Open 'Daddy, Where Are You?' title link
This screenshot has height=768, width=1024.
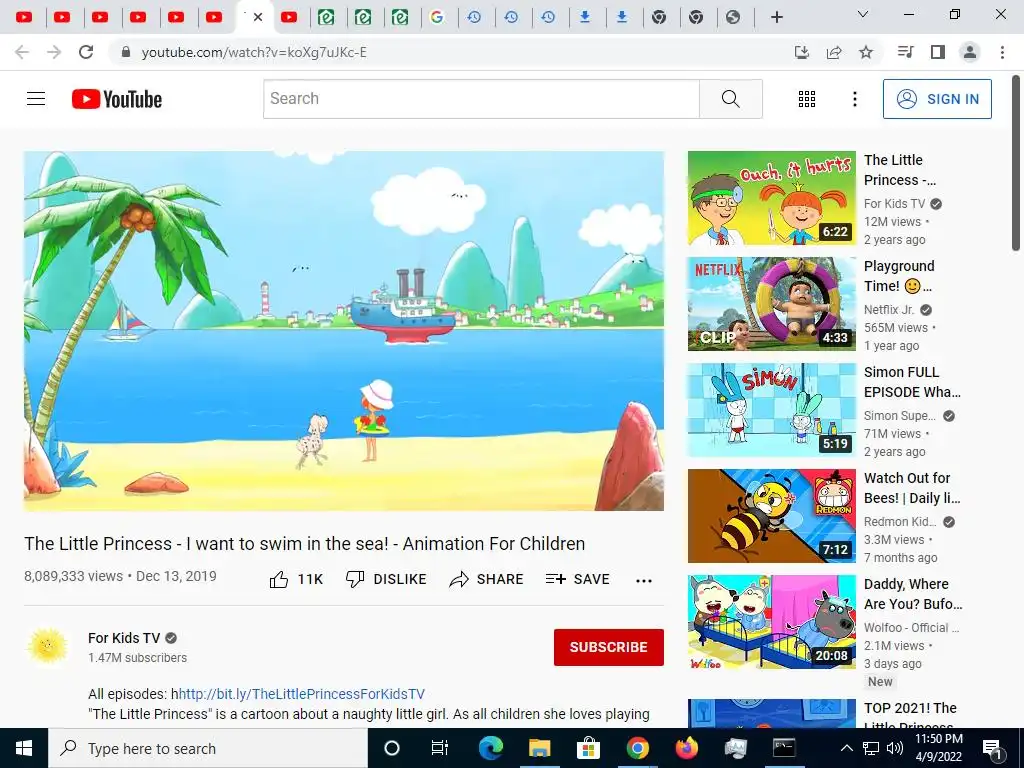[913, 594]
